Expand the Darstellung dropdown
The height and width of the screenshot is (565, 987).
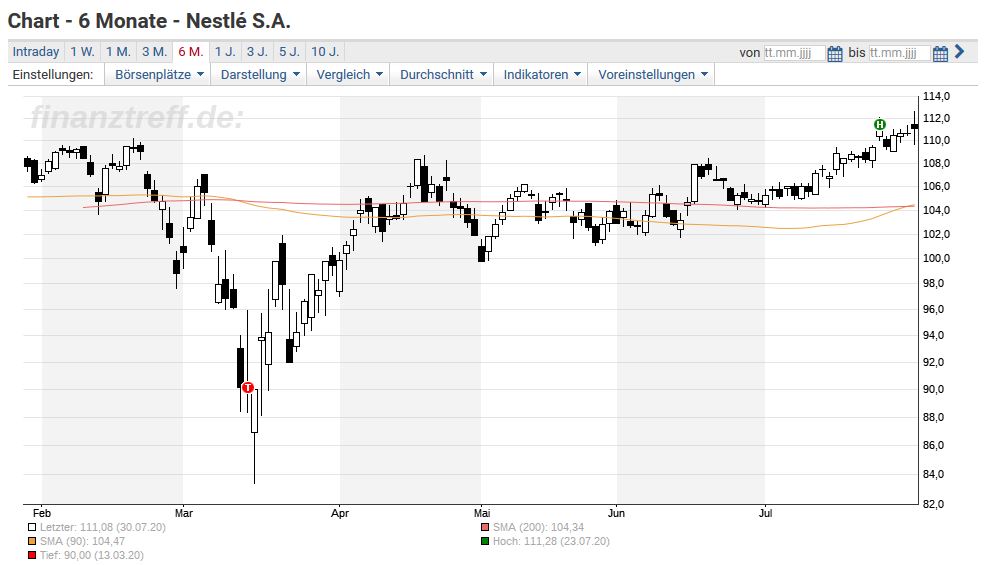point(260,74)
